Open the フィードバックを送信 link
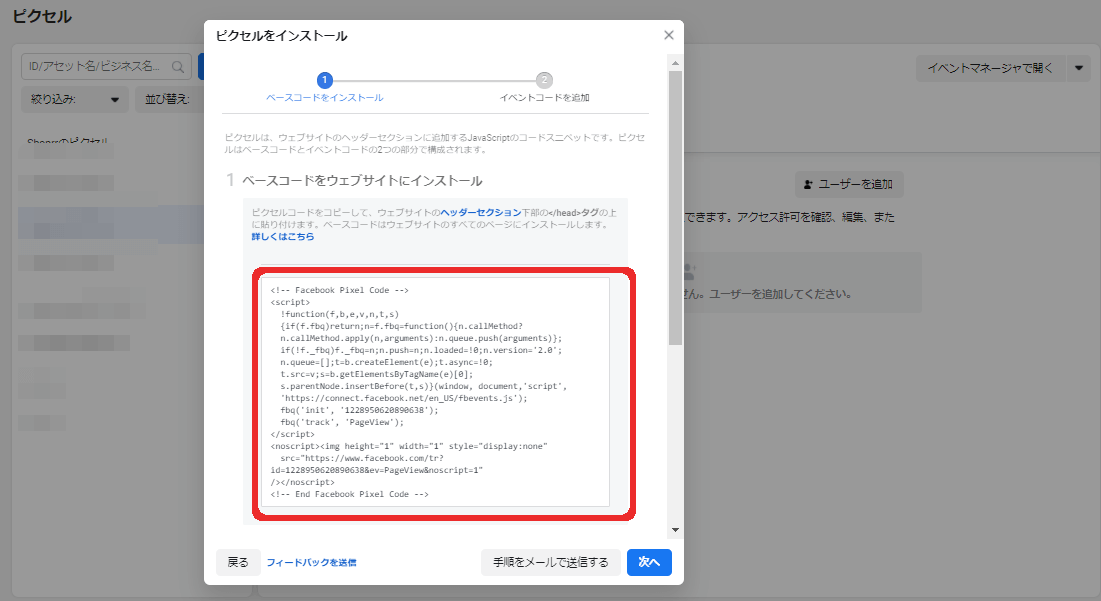The image size is (1101, 601). pyautogui.click(x=311, y=562)
